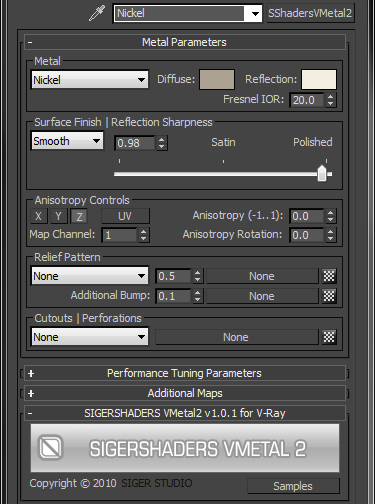Screen dimensions: 375x504
Task: Open the Relief Pattern None dropdown
Action: coord(90,276)
